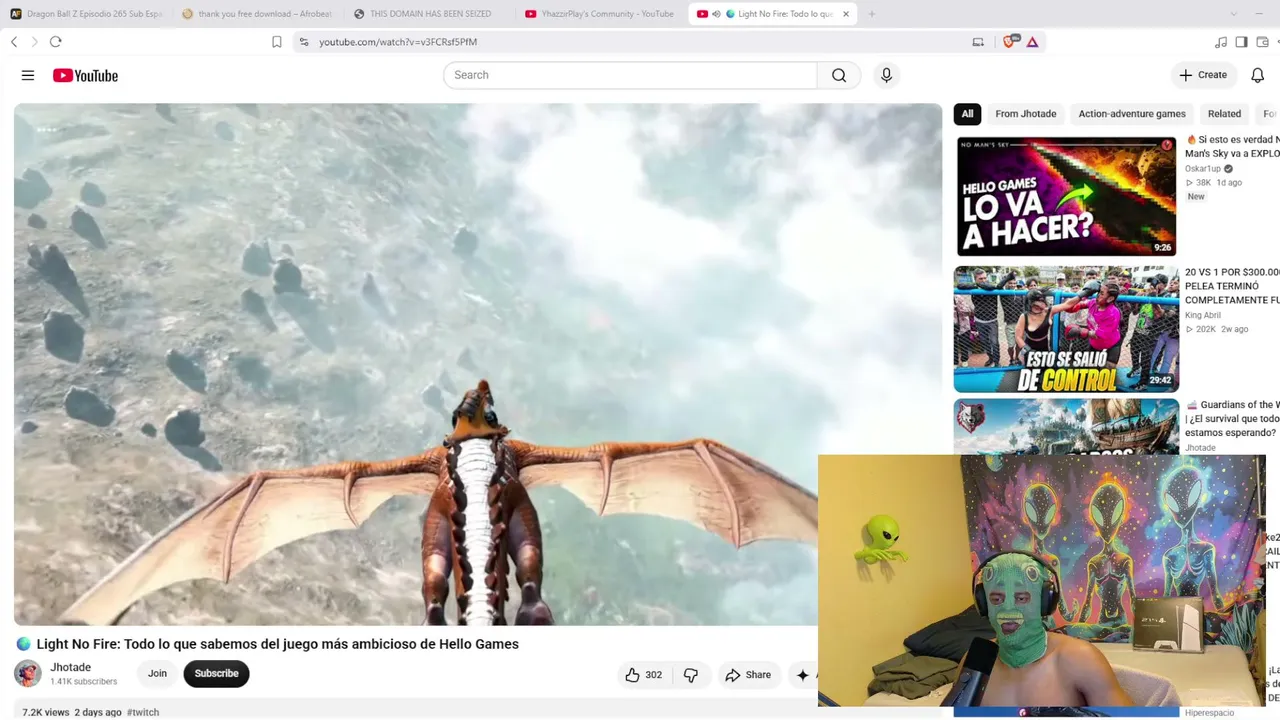Go to the YouTube home logo
Screen dimensions: 1280x720
point(85,75)
